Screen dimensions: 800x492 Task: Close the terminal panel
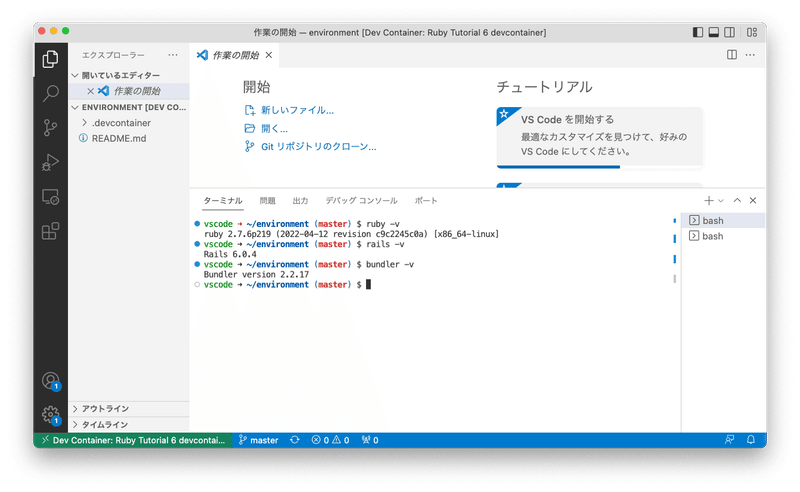(753, 201)
